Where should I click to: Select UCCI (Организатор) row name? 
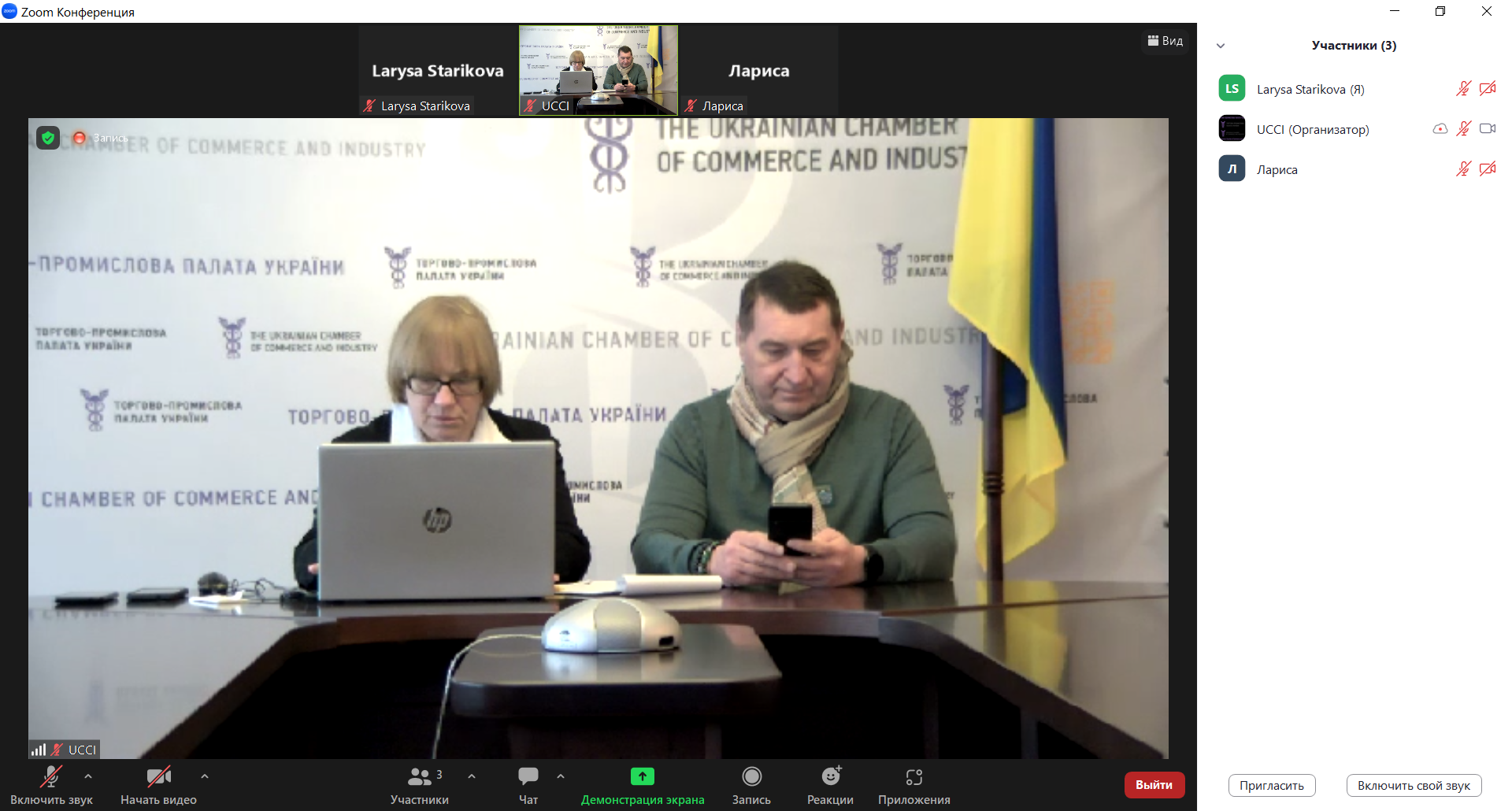pyautogui.click(x=1313, y=129)
